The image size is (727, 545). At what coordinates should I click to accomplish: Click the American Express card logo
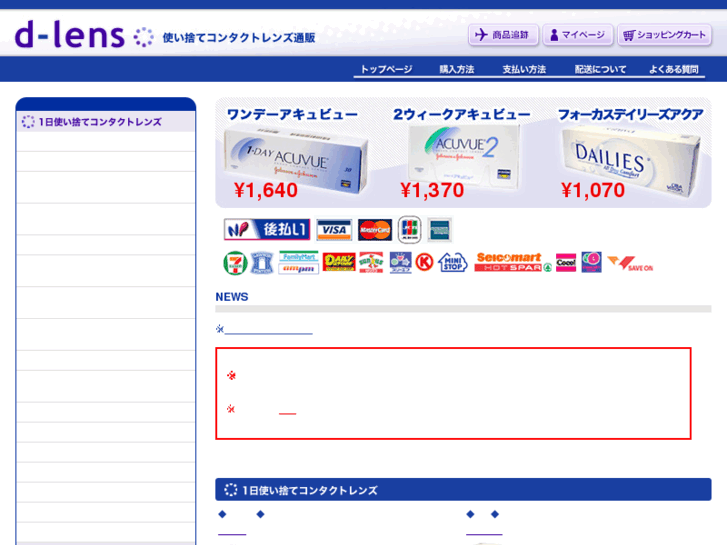click(439, 229)
